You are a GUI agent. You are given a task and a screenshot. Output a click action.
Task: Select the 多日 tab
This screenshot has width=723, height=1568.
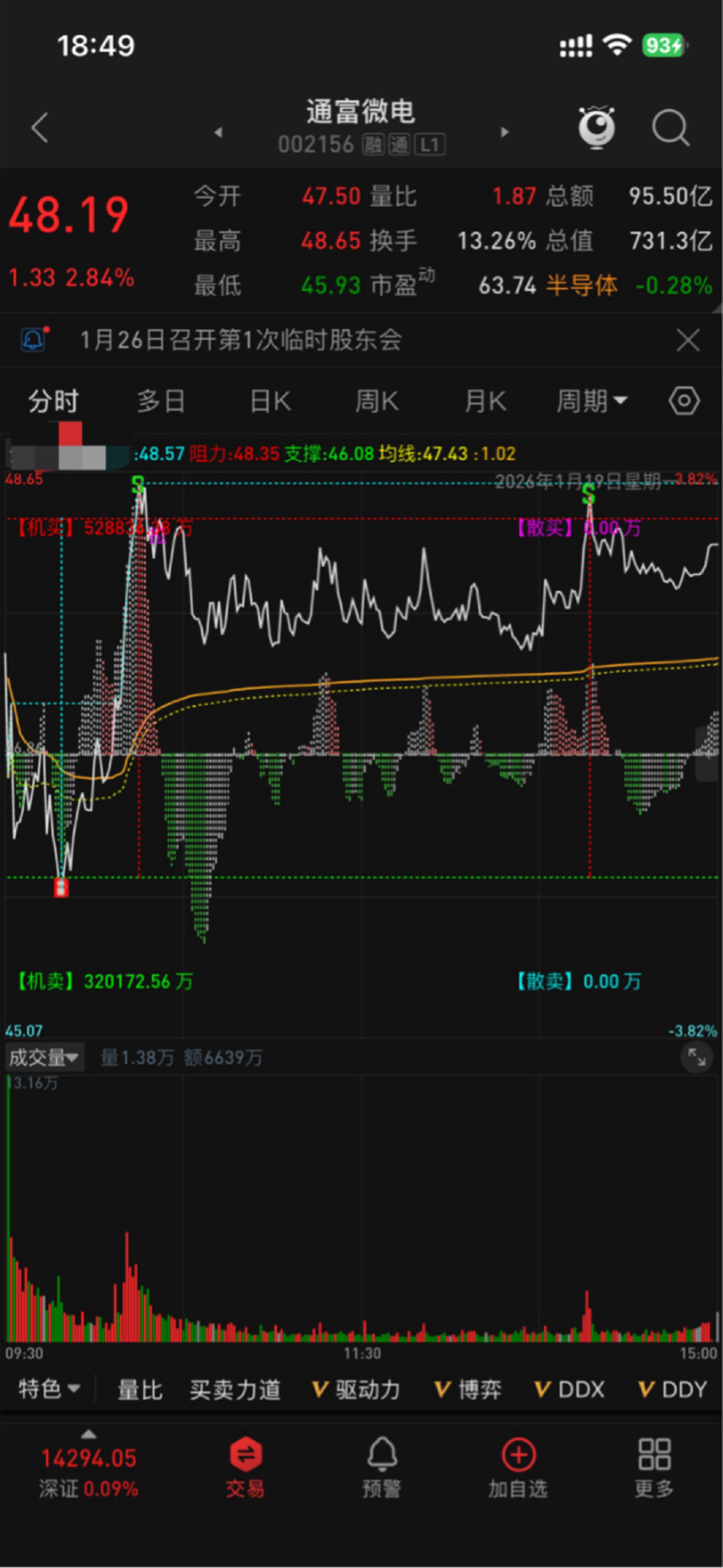(x=161, y=402)
